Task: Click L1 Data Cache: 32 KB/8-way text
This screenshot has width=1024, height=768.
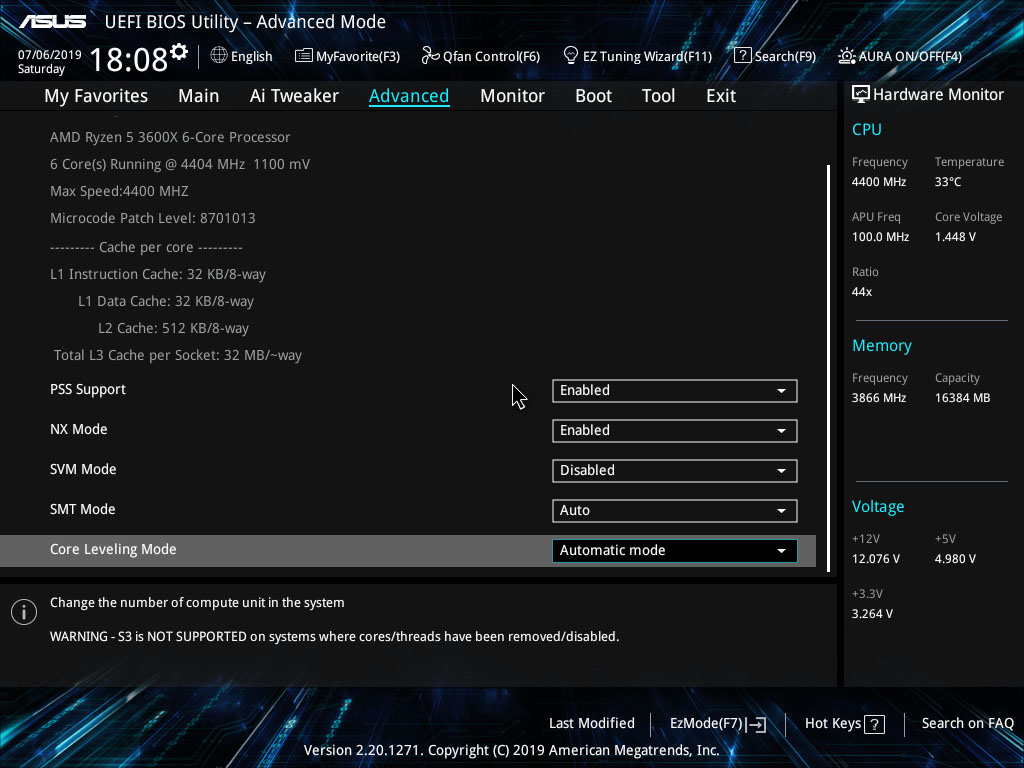Action: click(x=166, y=301)
